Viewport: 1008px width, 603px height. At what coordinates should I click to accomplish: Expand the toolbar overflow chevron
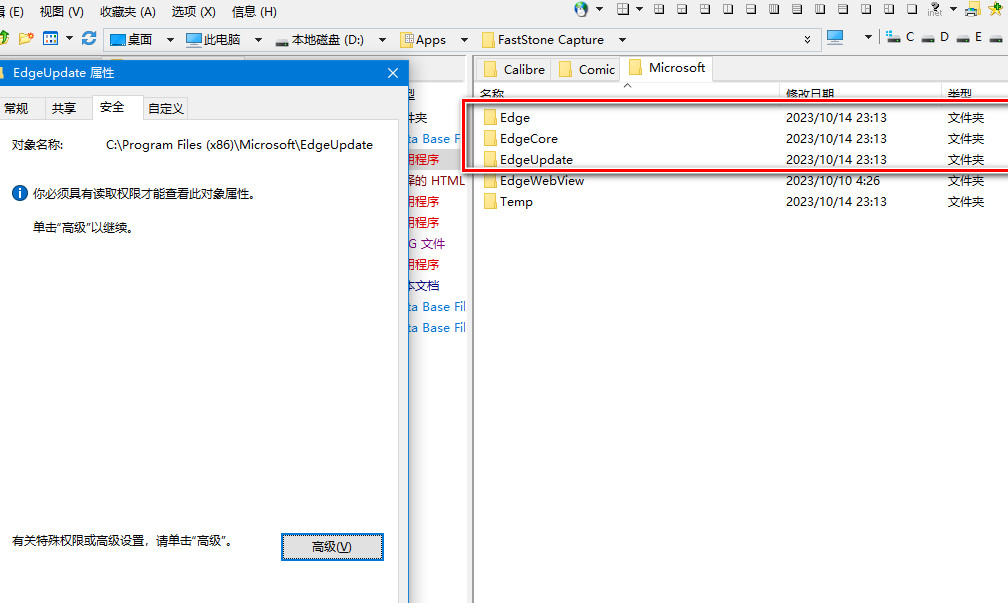coord(808,40)
